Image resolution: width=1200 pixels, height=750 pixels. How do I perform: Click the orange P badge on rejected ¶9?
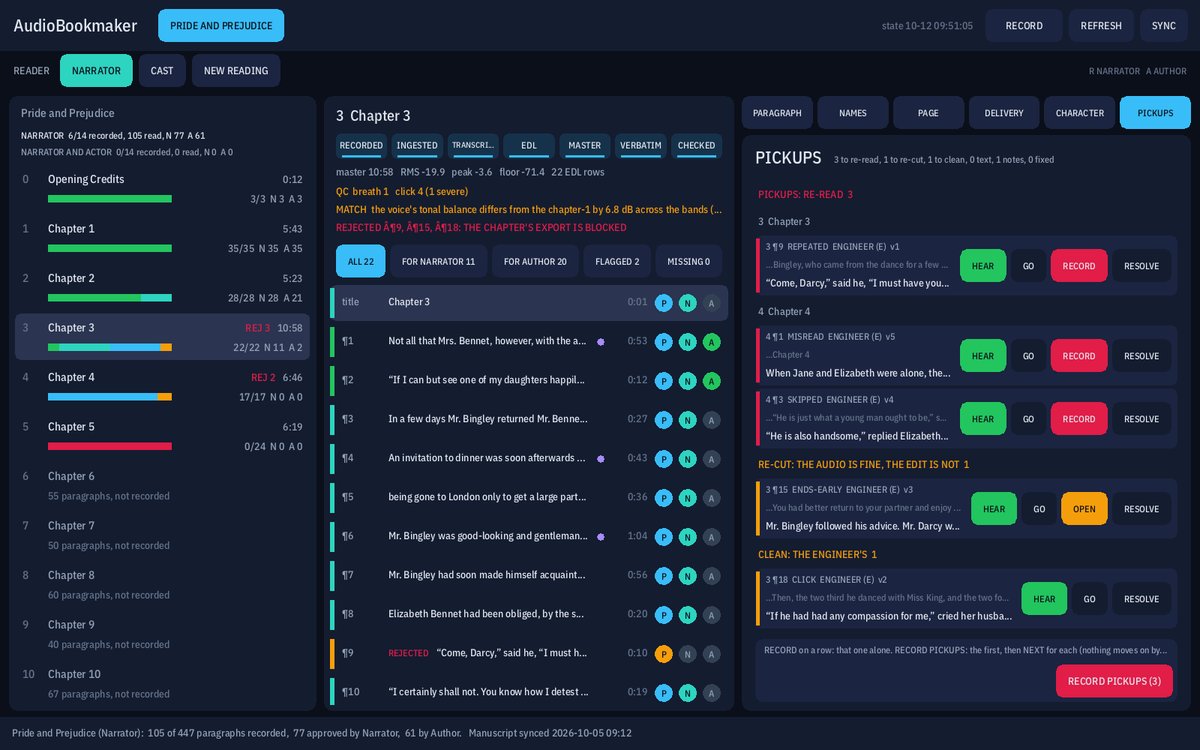(664, 653)
